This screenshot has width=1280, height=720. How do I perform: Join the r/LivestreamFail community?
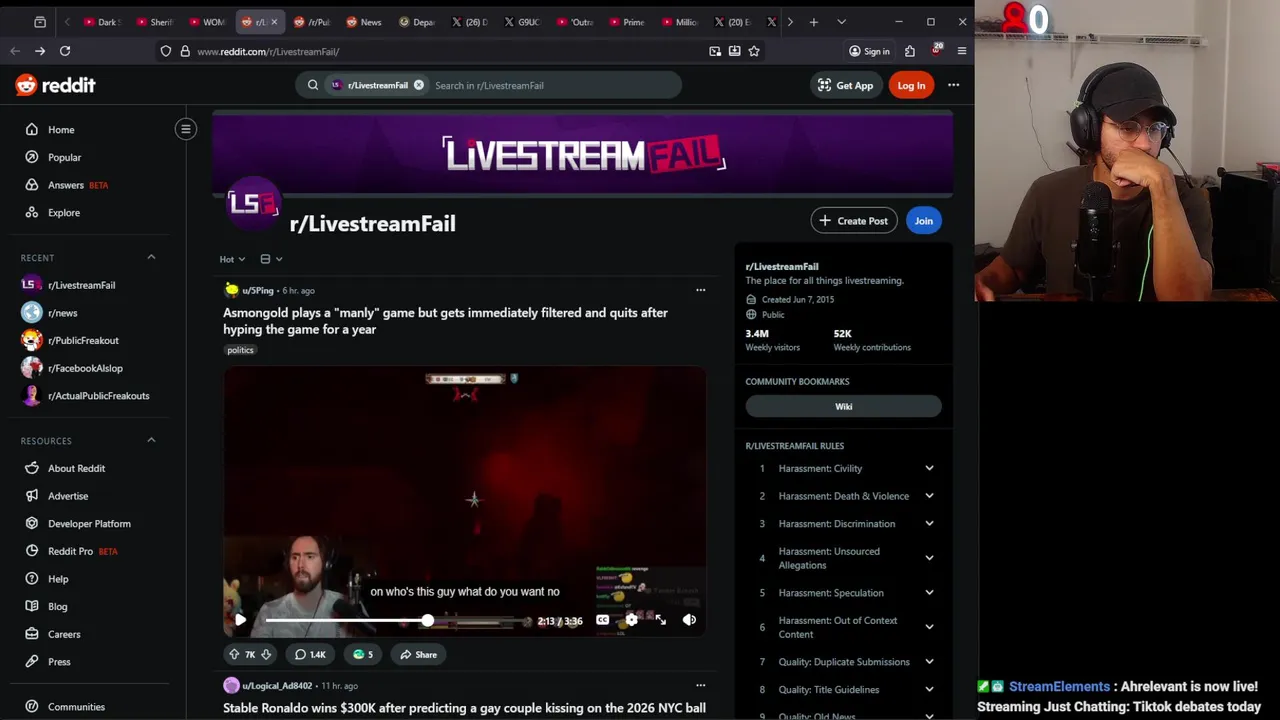923,221
